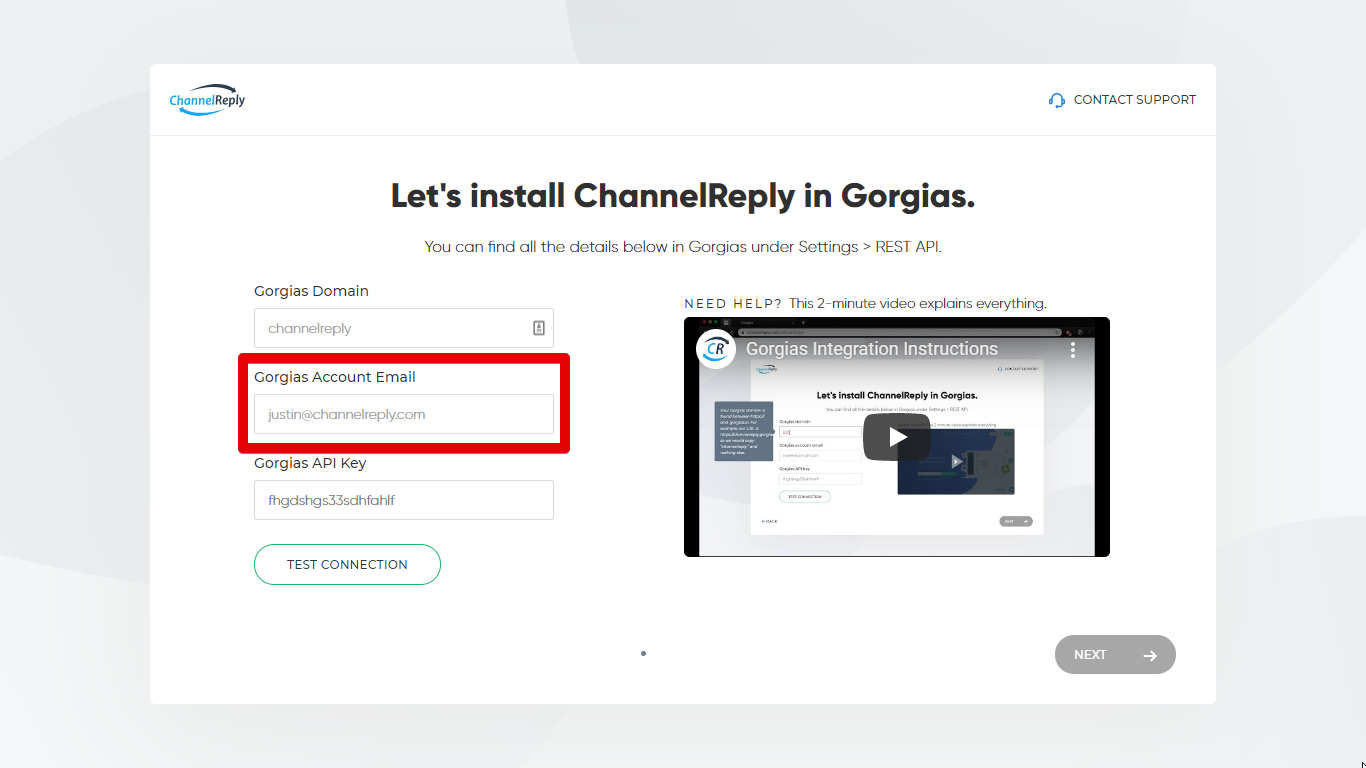Click the Gorgias API Key label
The height and width of the screenshot is (768, 1366).
[x=310, y=463]
